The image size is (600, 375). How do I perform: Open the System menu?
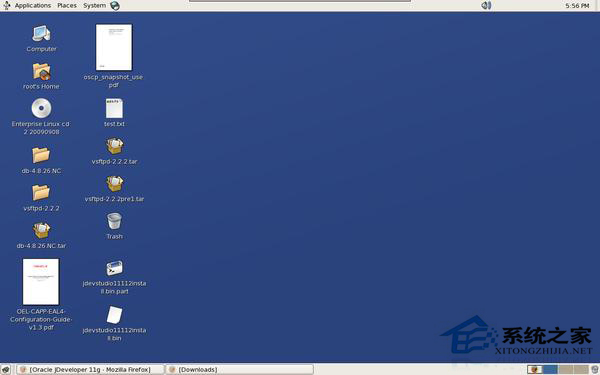click(x=95, y=5)
